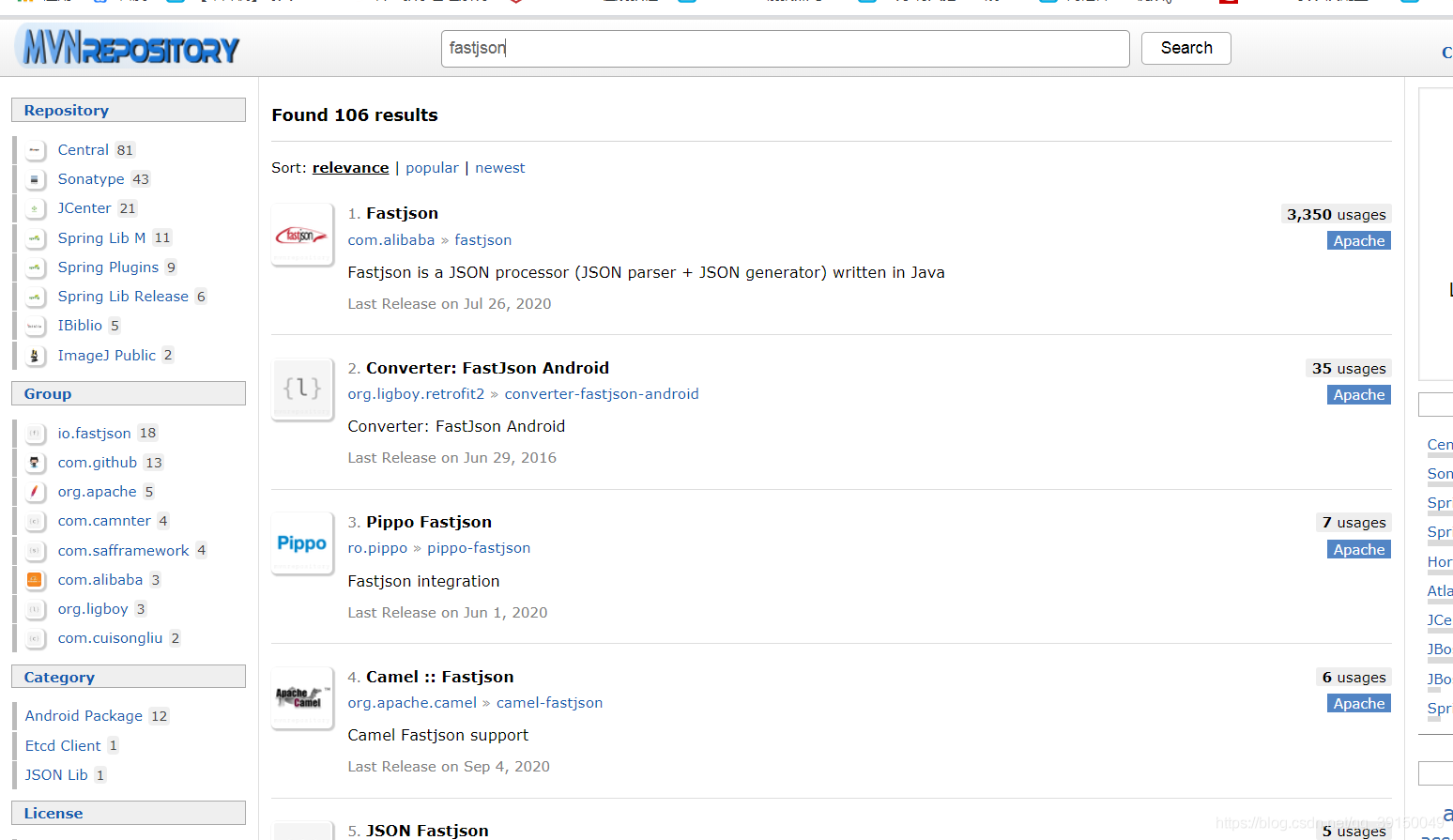Click the Sonatype repository icon
Viewport: 1453px width, 840px height.
click(35, 179)
